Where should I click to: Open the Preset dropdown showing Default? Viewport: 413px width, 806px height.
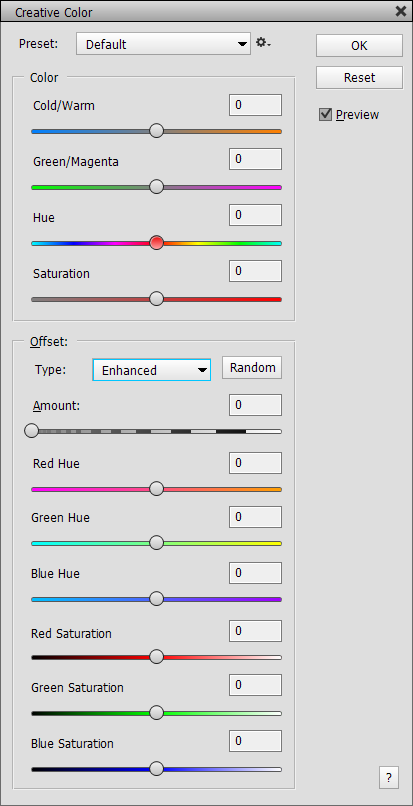click(164, 44)
